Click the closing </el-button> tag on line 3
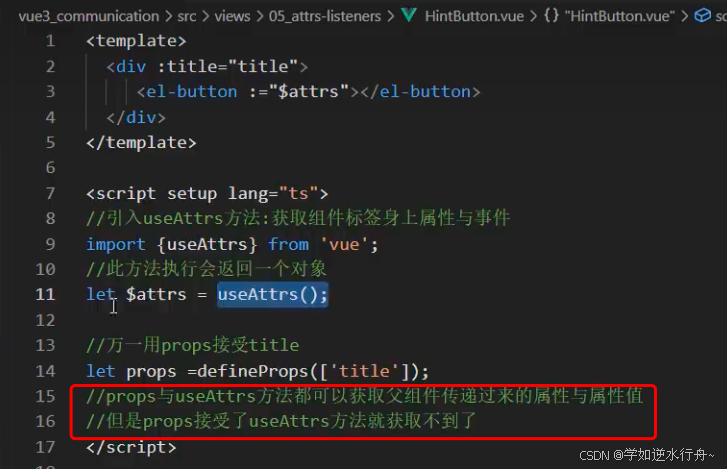 420,92
